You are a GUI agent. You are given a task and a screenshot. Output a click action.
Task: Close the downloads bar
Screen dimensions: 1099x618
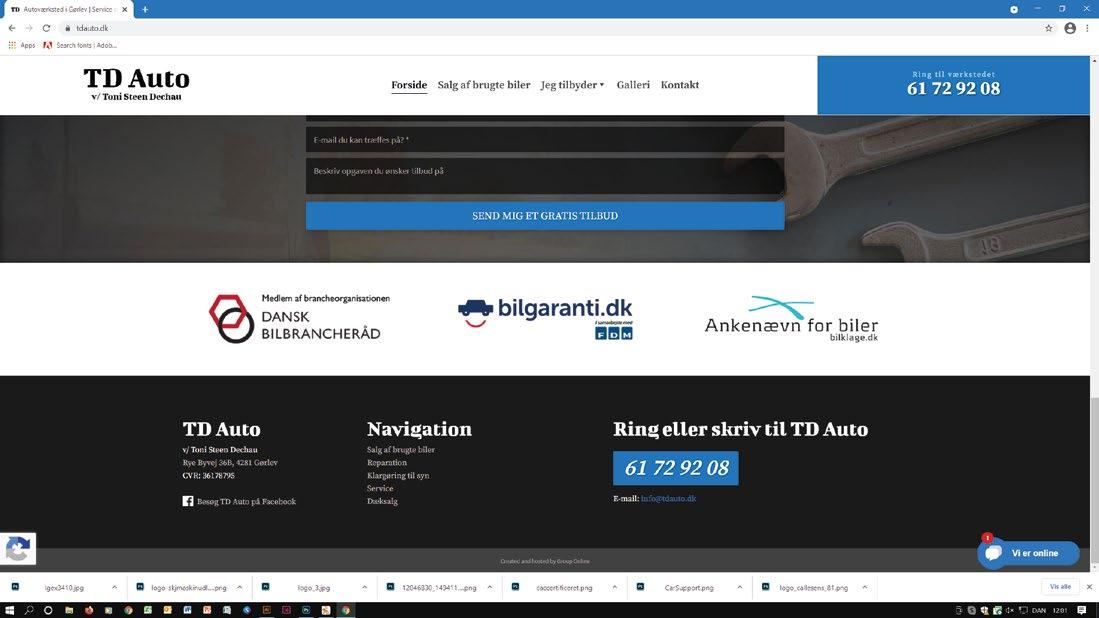tap(1089, 586)
